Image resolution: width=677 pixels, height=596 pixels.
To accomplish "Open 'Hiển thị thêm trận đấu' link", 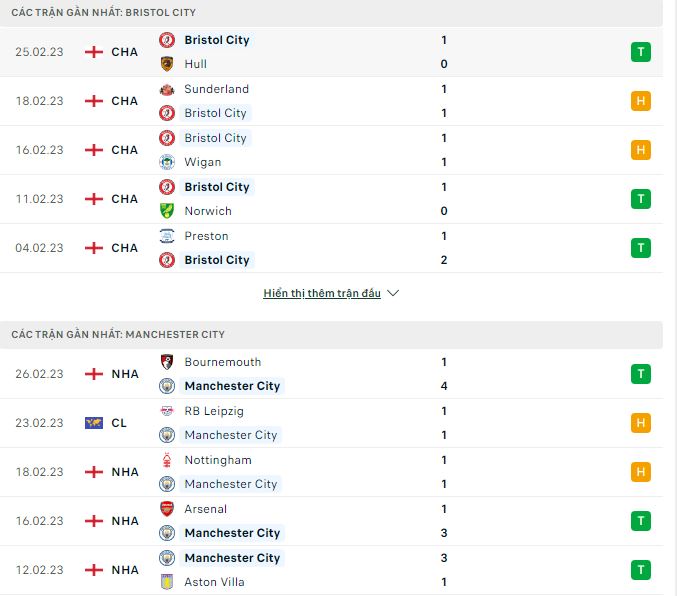I will click(x=322, y=293).
